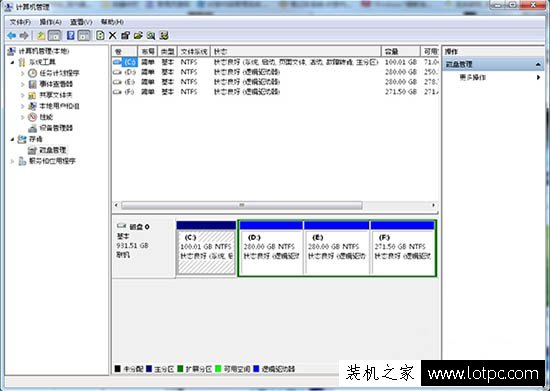Open properties toolbar icon after the X
The width and height of the screenshot is (550, 391).
point(125,35)
